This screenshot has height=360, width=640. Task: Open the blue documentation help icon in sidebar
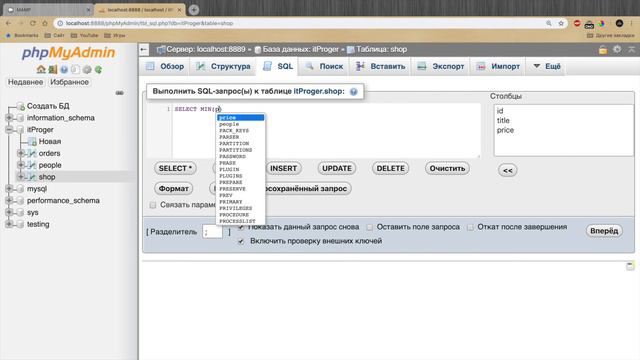click(x=64, y=70)
